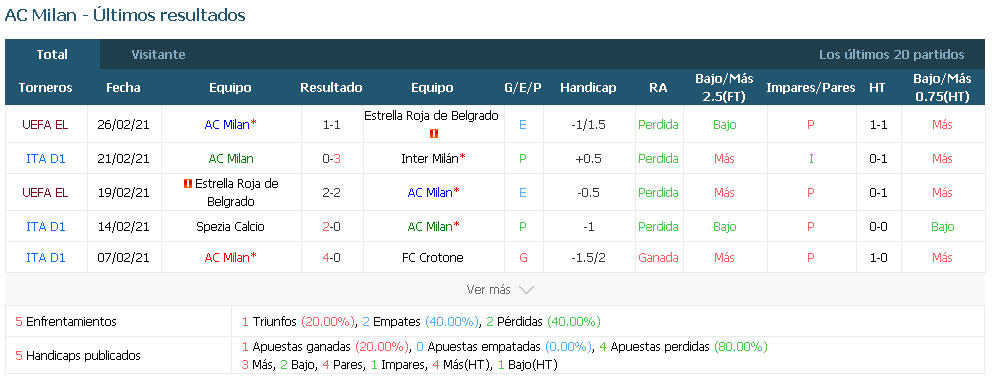
Task: Click the chevron arrow next to Ver más
Action: pyautogui.click(x=526, y=290)
